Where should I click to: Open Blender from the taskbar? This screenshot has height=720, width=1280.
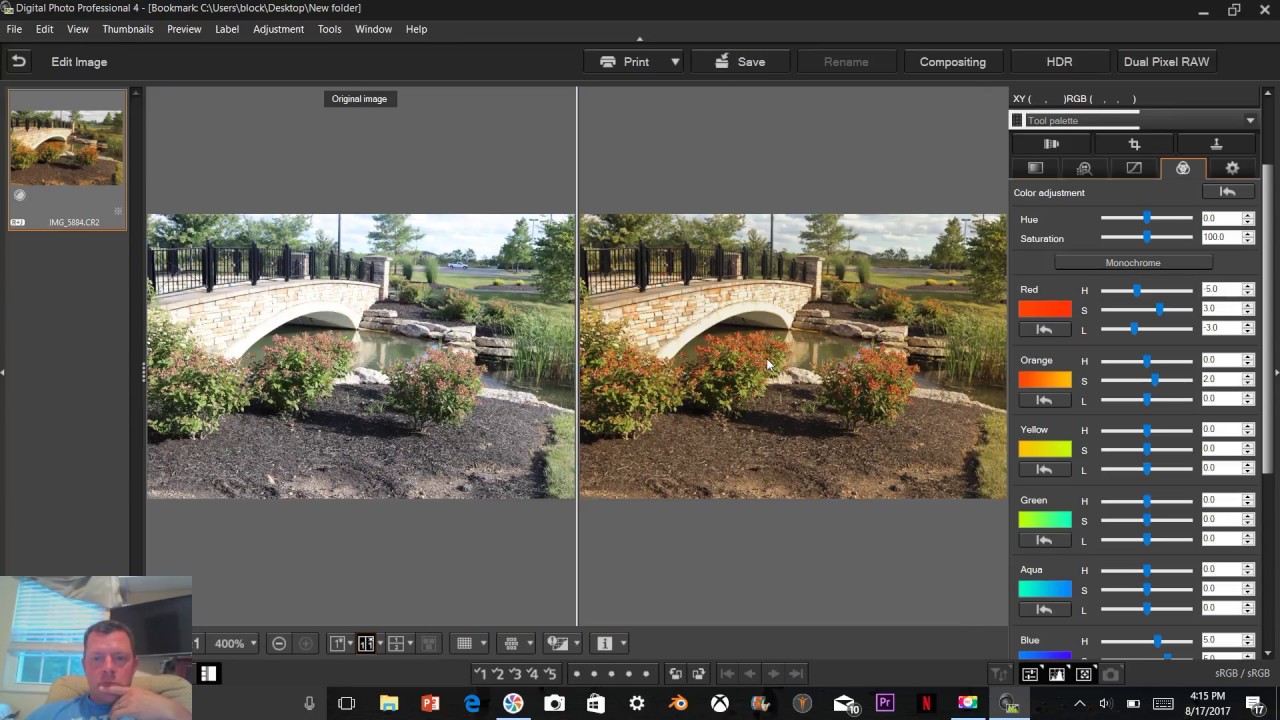(678, 703)
